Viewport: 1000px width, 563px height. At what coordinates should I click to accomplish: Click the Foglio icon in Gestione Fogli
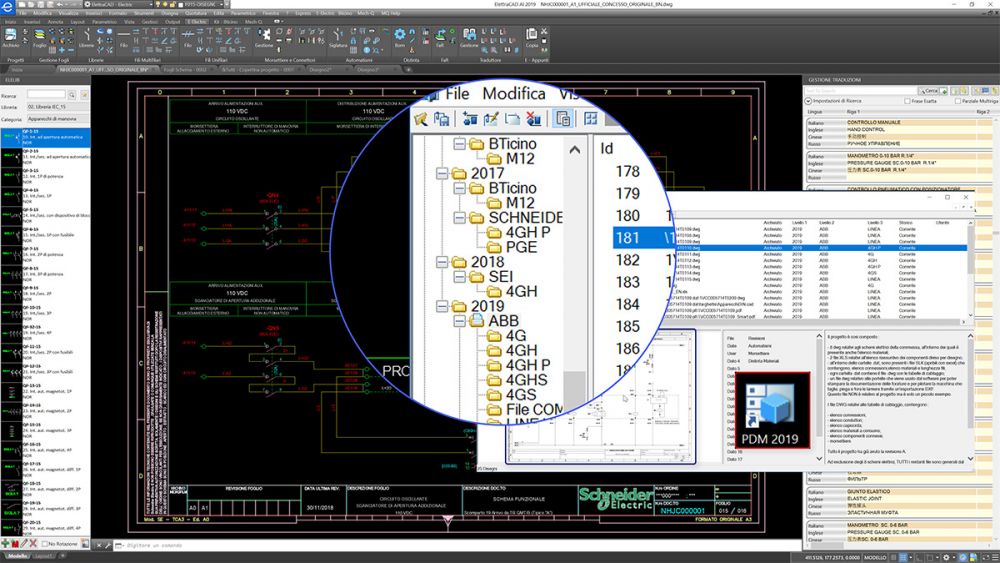[40, 38]
